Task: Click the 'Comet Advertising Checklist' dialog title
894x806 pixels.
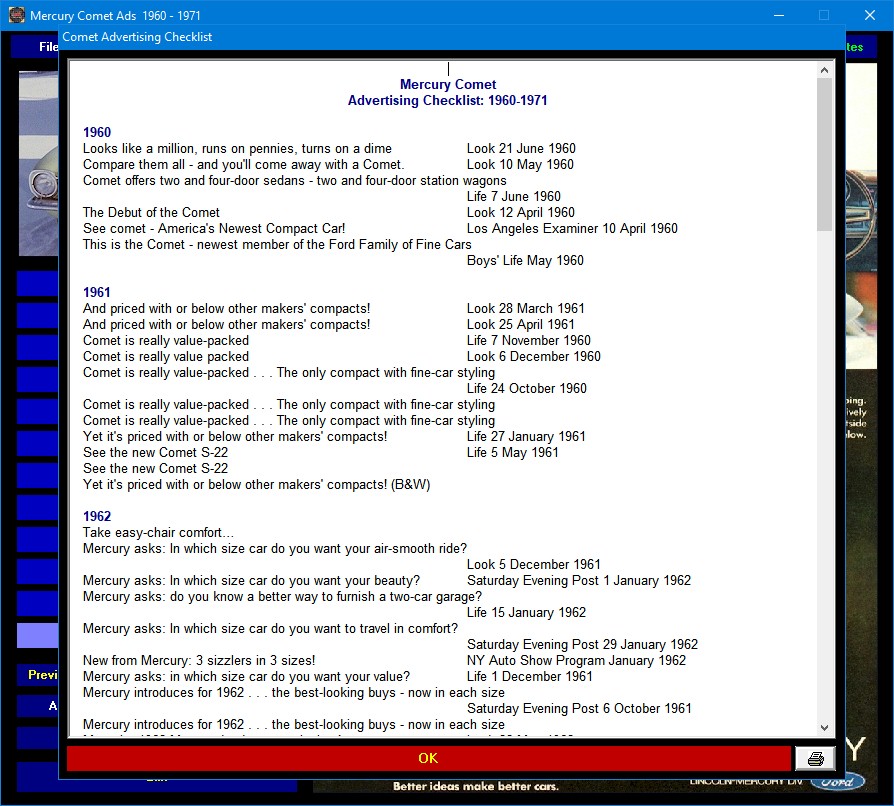Action: click(137, 37)
